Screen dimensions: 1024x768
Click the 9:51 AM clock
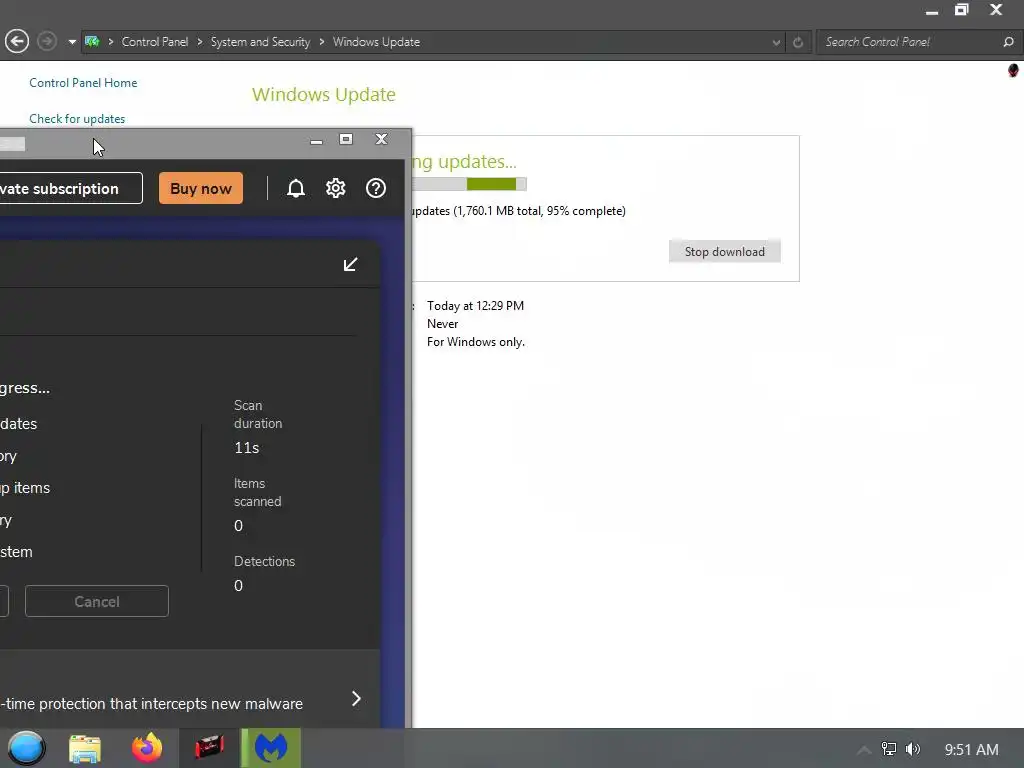[971, 750]
